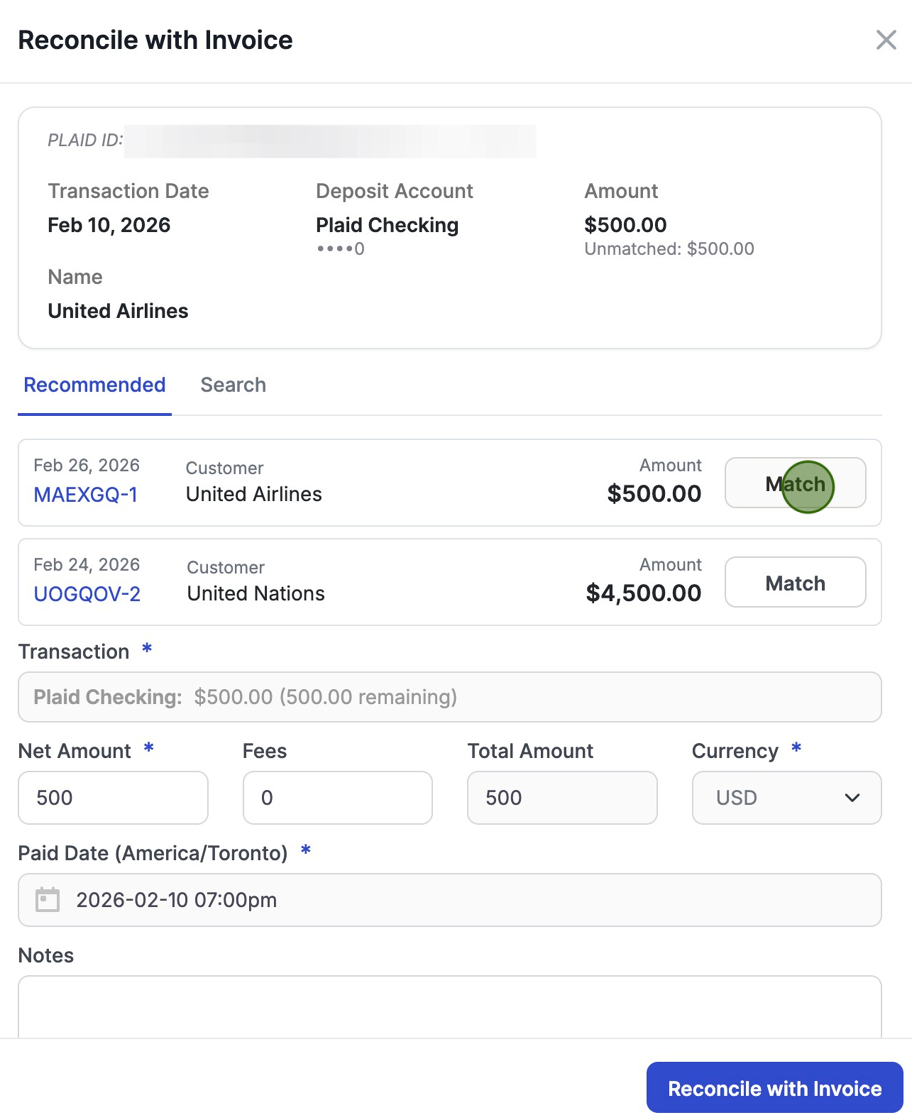Screen dimensions: 912x1120
Task: Click the United Nations customer name
Action: [x=256, y=594]
